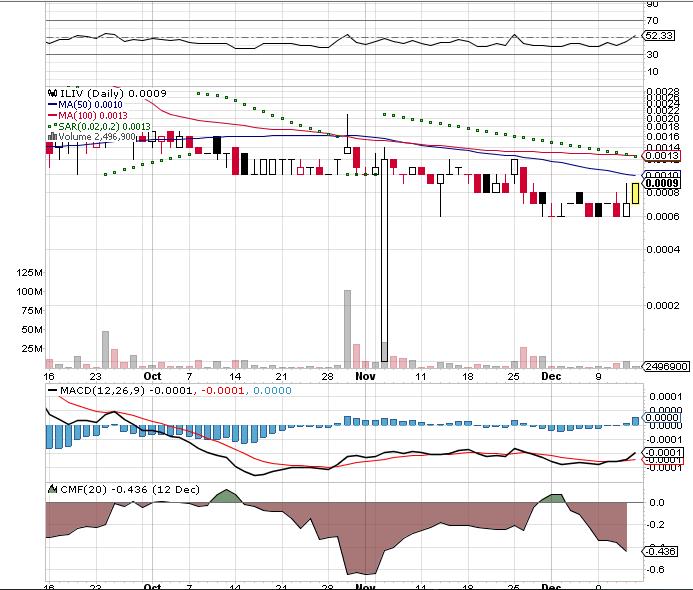Screen dimensions: 693x590
Task: Click the MACD(12,26,9) indicator label
Action: point(102,391)
